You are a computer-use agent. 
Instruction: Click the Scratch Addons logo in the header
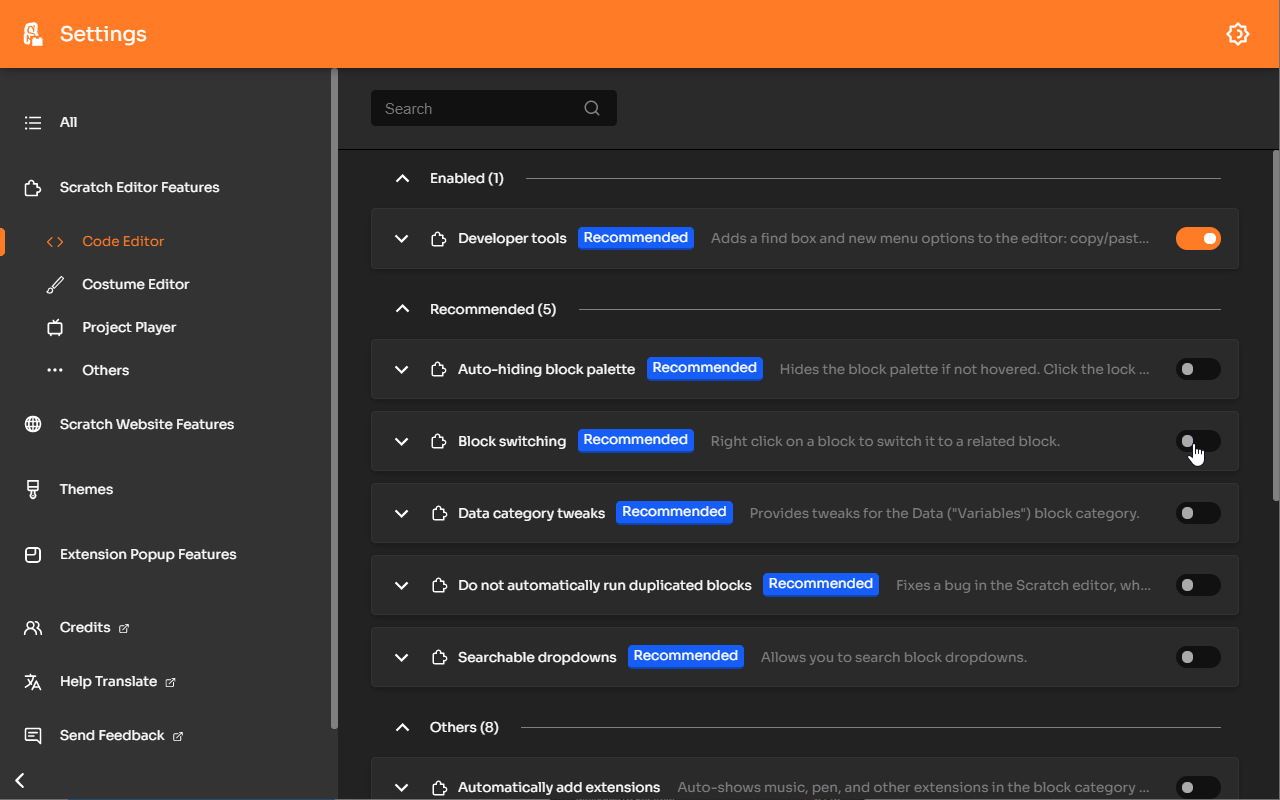coord(31,33)
